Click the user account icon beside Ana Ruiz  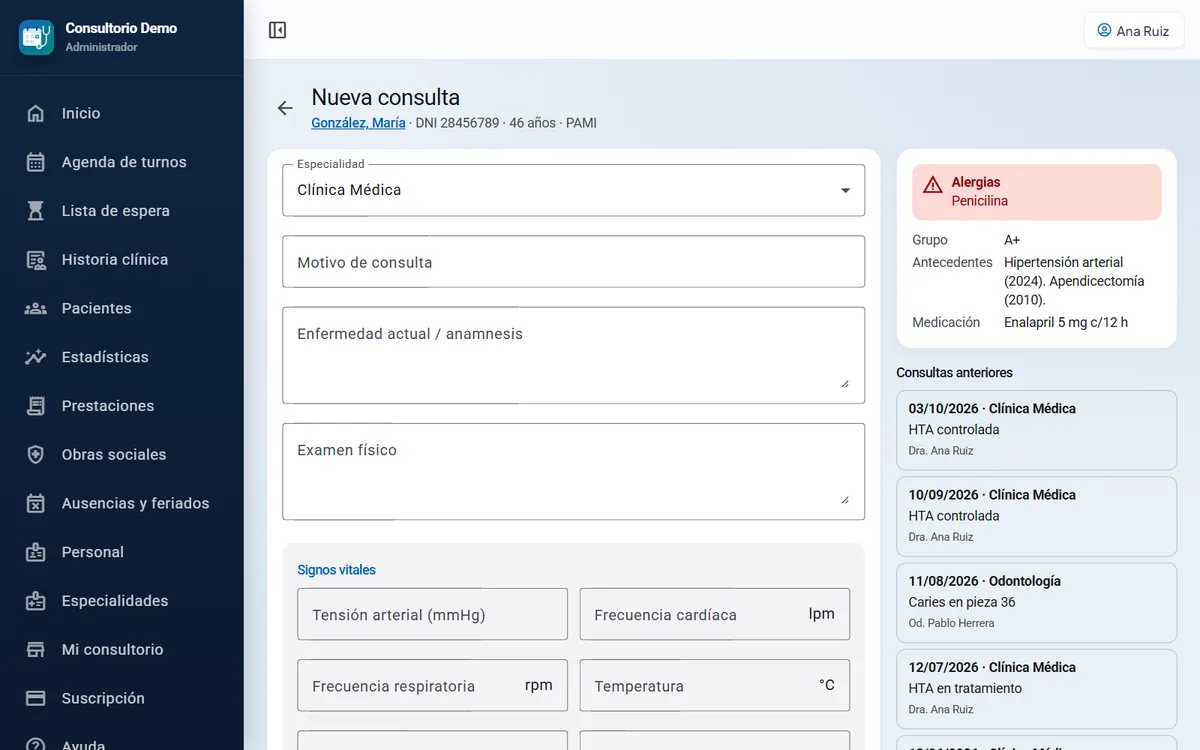(1104, 30)
